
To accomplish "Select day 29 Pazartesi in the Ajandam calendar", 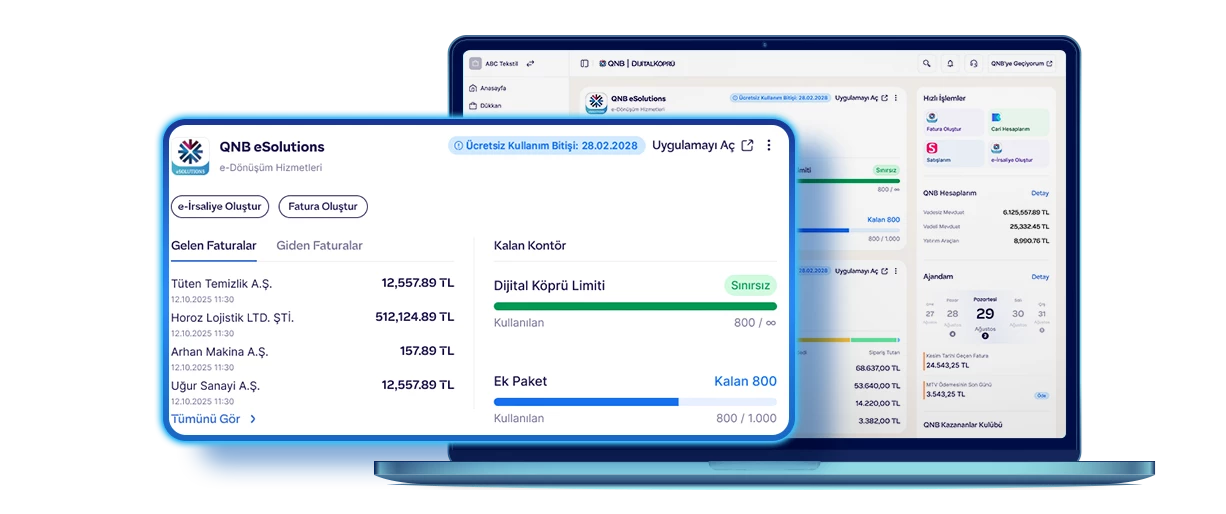I will point(985,314).
